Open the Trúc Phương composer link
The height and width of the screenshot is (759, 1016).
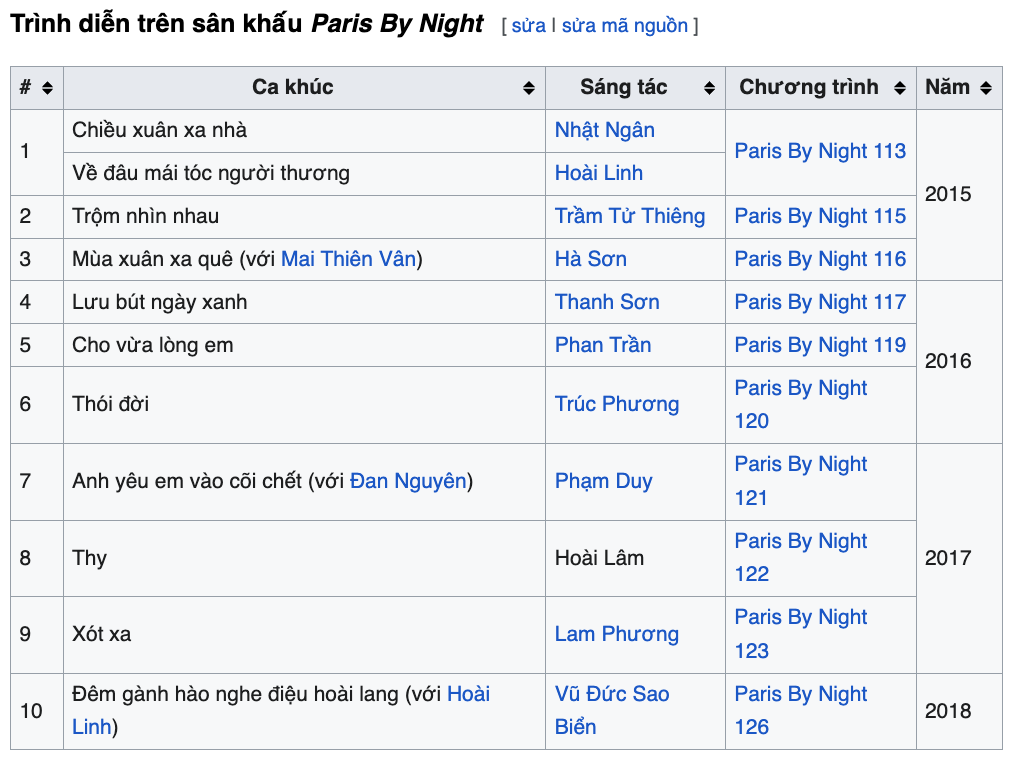coord(616,404)
